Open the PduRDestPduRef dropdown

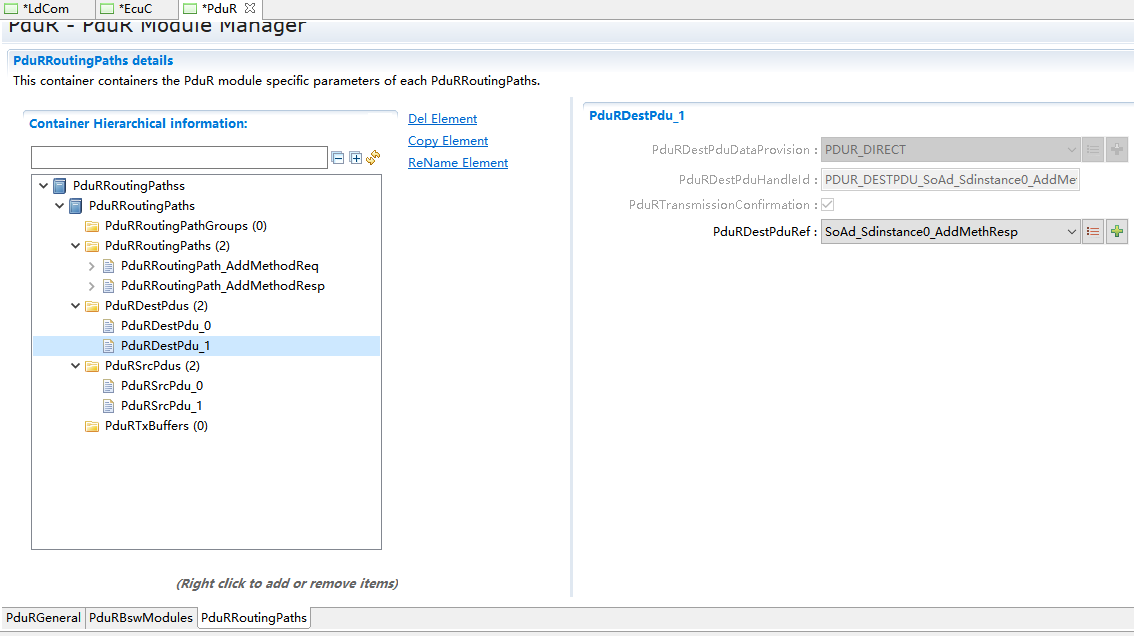point(1071,232)
